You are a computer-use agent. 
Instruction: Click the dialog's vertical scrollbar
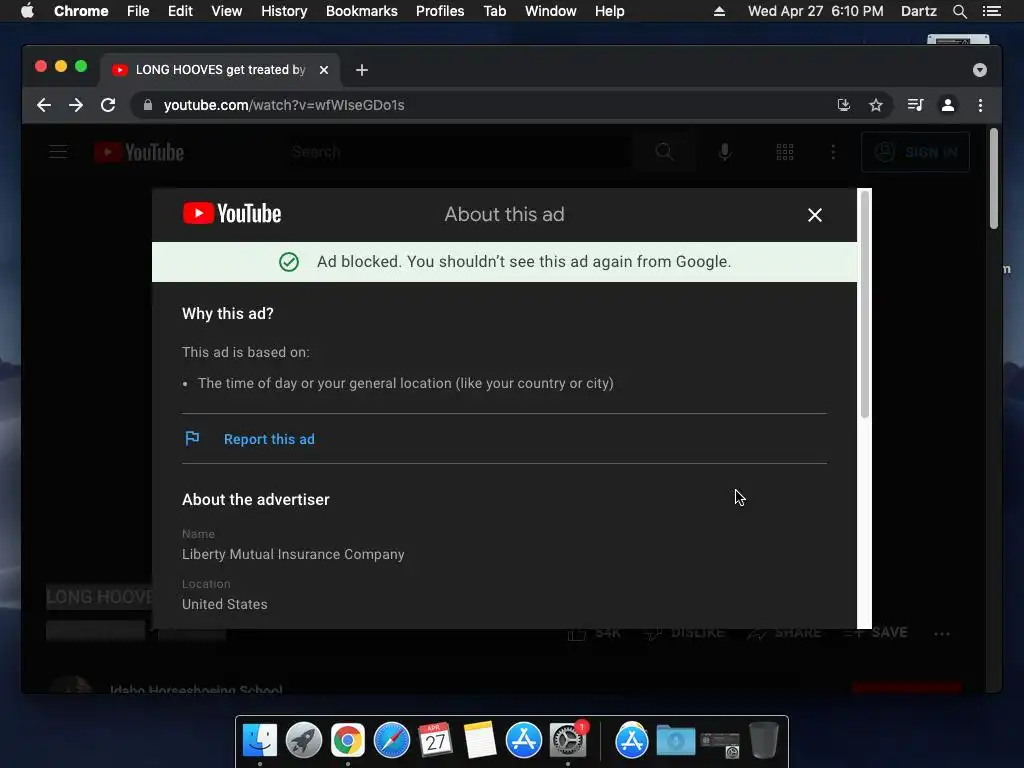[x=865, y=306]
